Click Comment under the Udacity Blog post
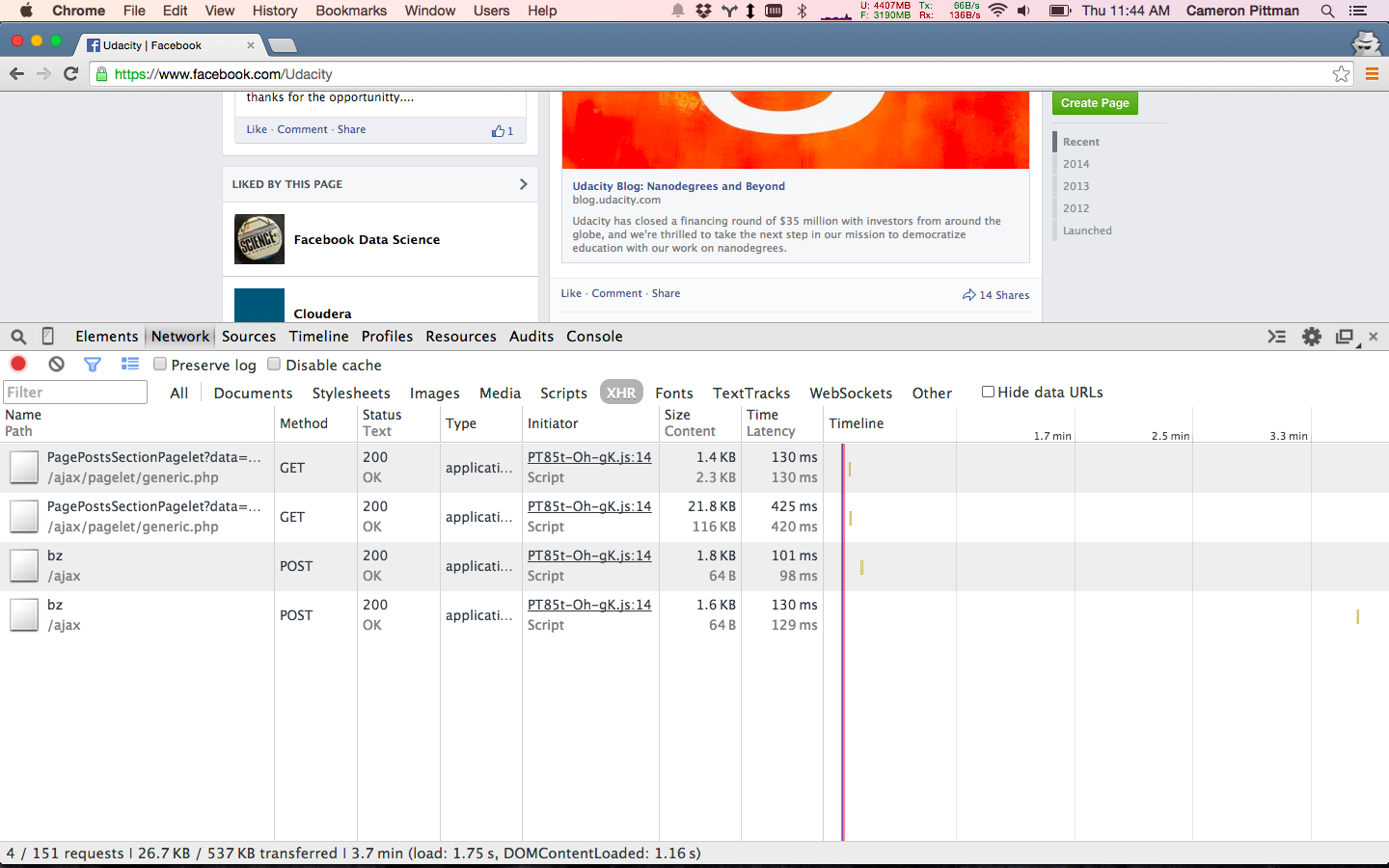 click(616, 293)
